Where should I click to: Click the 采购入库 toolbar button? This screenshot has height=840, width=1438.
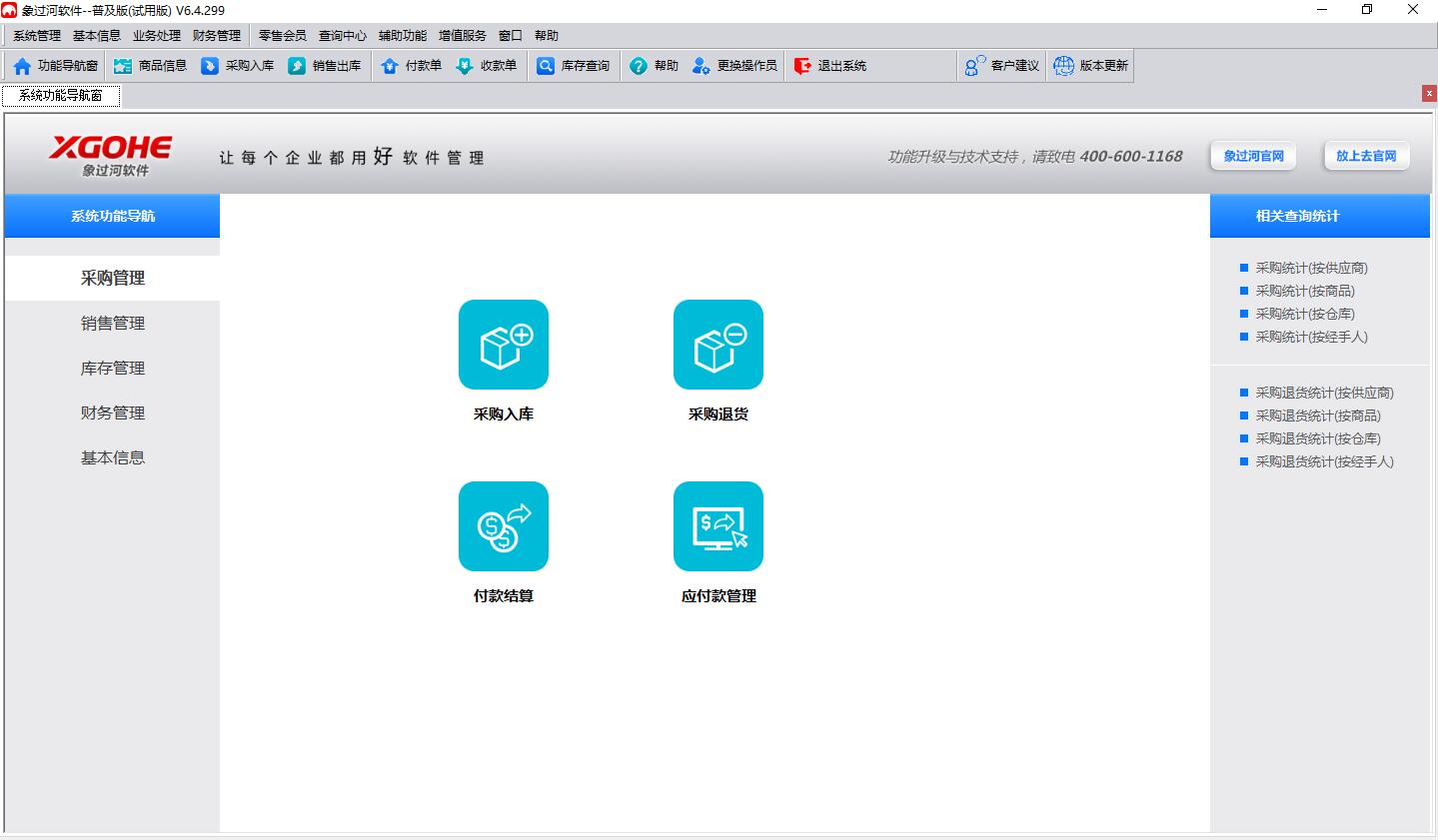pyautogui.click(x=238, y=66)
